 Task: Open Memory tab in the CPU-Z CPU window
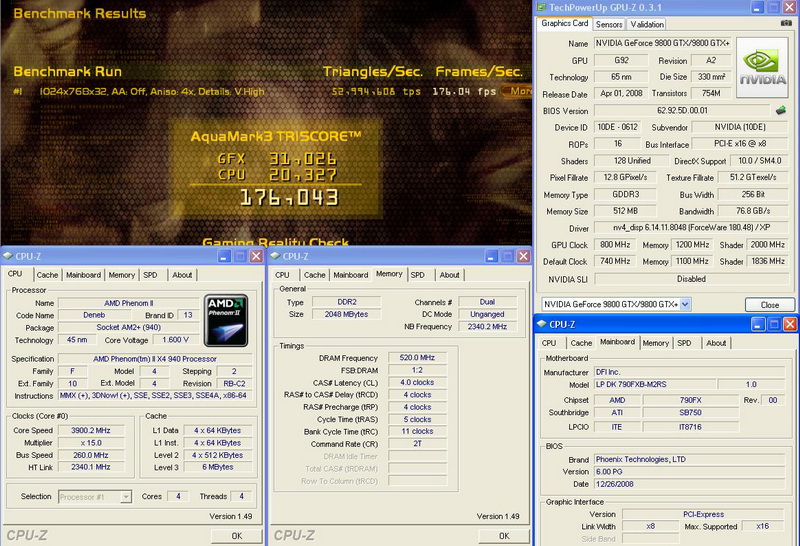[x=121, y=275]
